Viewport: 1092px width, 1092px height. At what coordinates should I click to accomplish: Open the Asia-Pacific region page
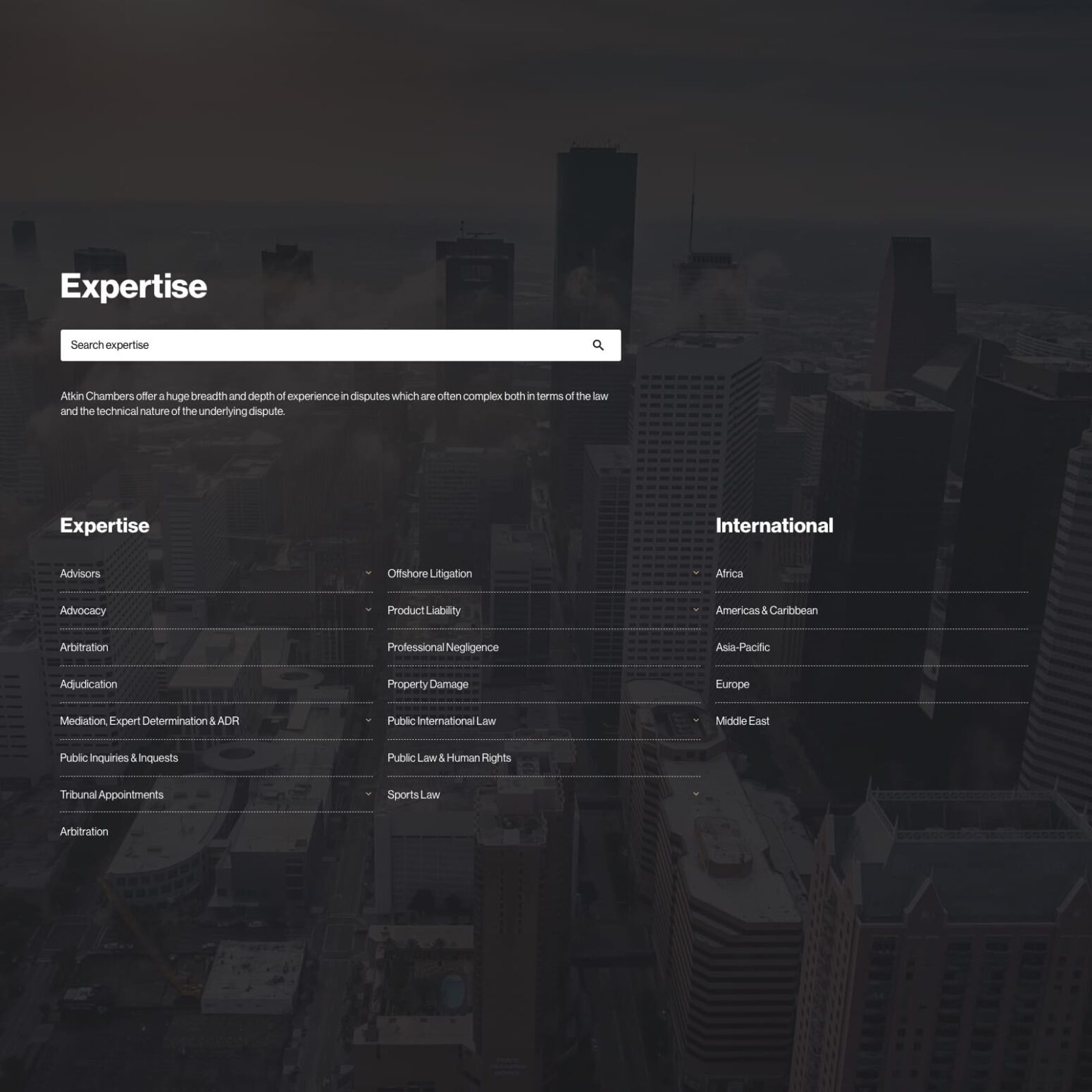point(743,647)
